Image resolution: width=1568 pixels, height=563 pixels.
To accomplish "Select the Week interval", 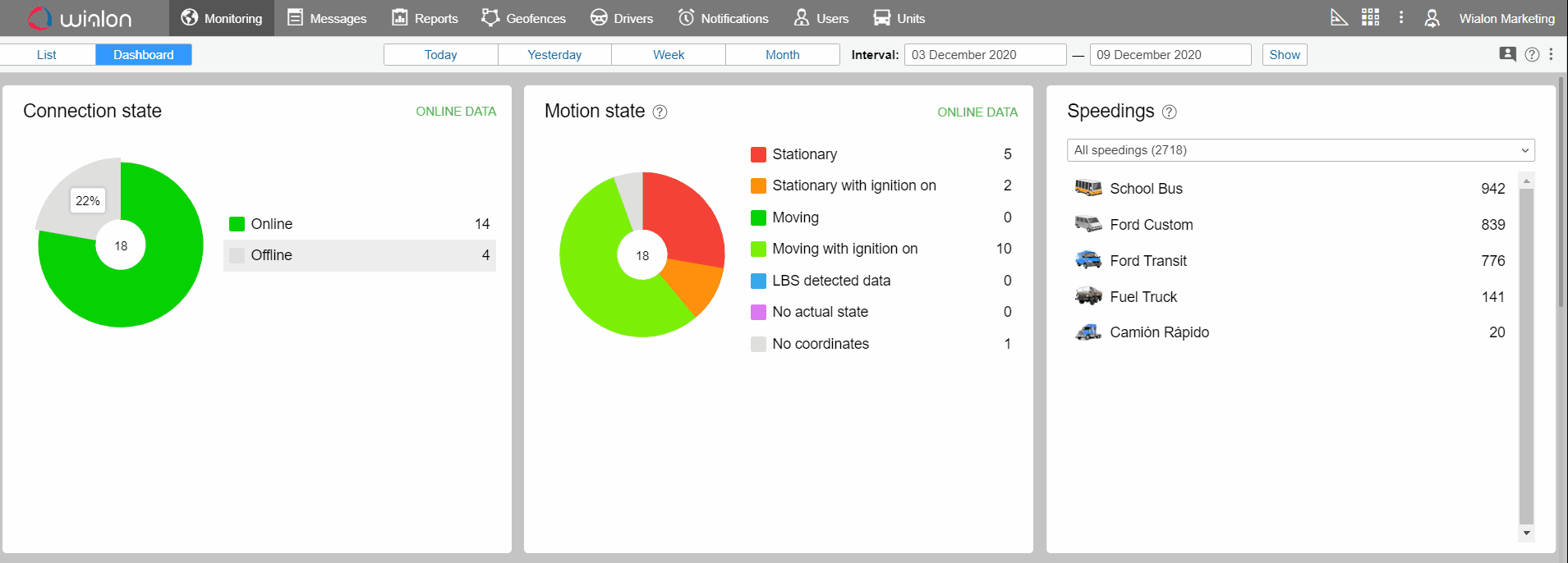I will tap(669, 54).
